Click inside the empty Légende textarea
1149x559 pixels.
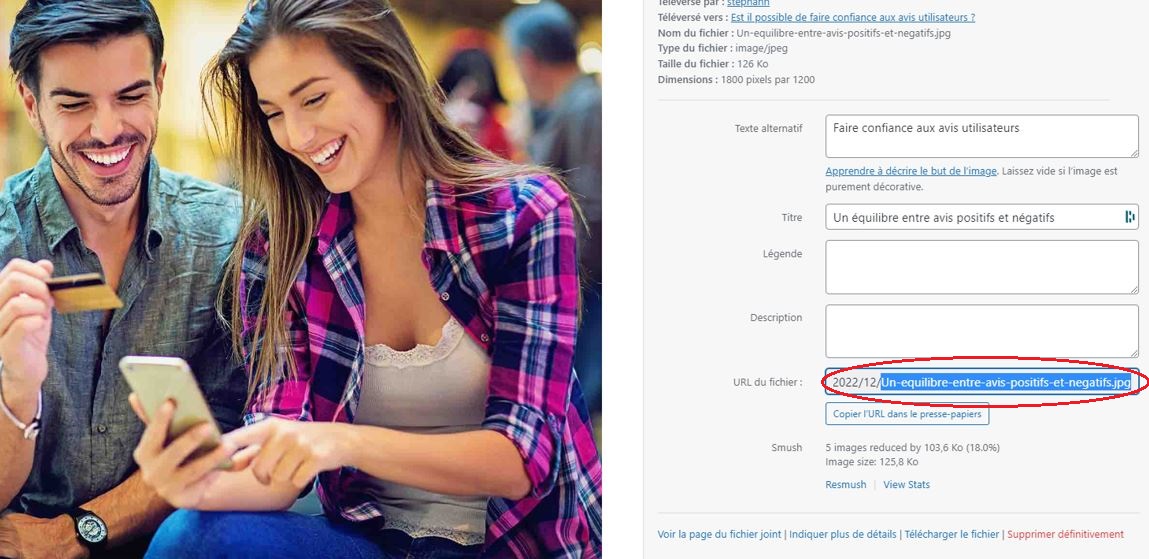pyautogui.click(x=982, y=267)
